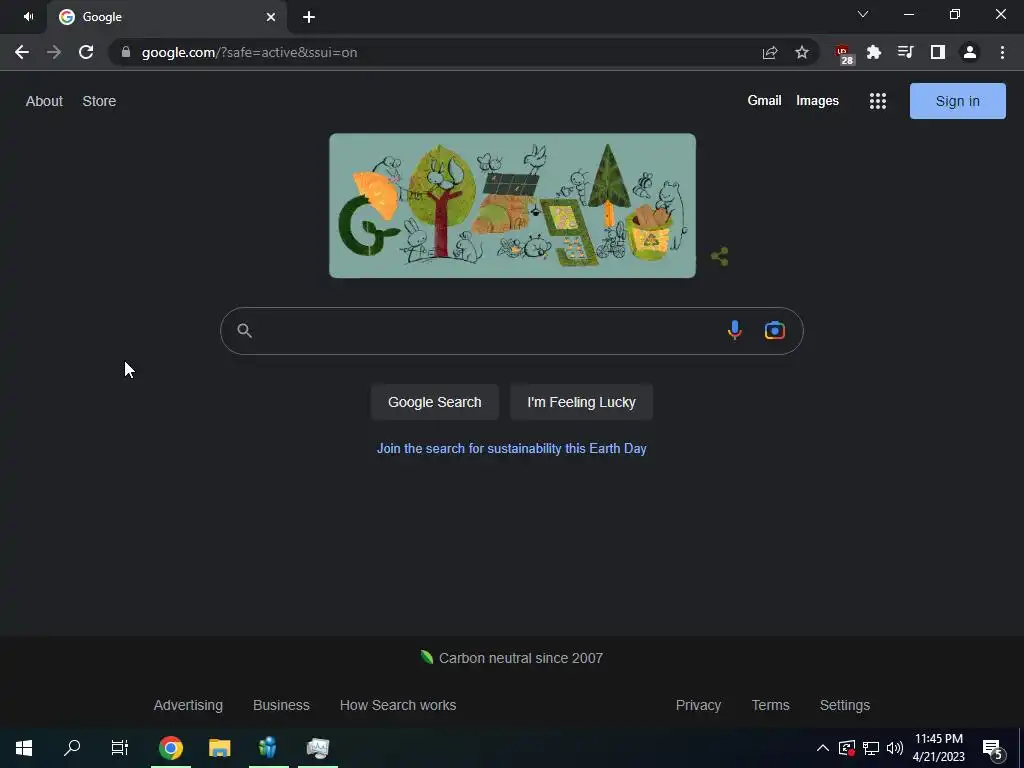The image size is (1024, 768).
Task: Open Gmail link
Action: click(x=764, y=101)
